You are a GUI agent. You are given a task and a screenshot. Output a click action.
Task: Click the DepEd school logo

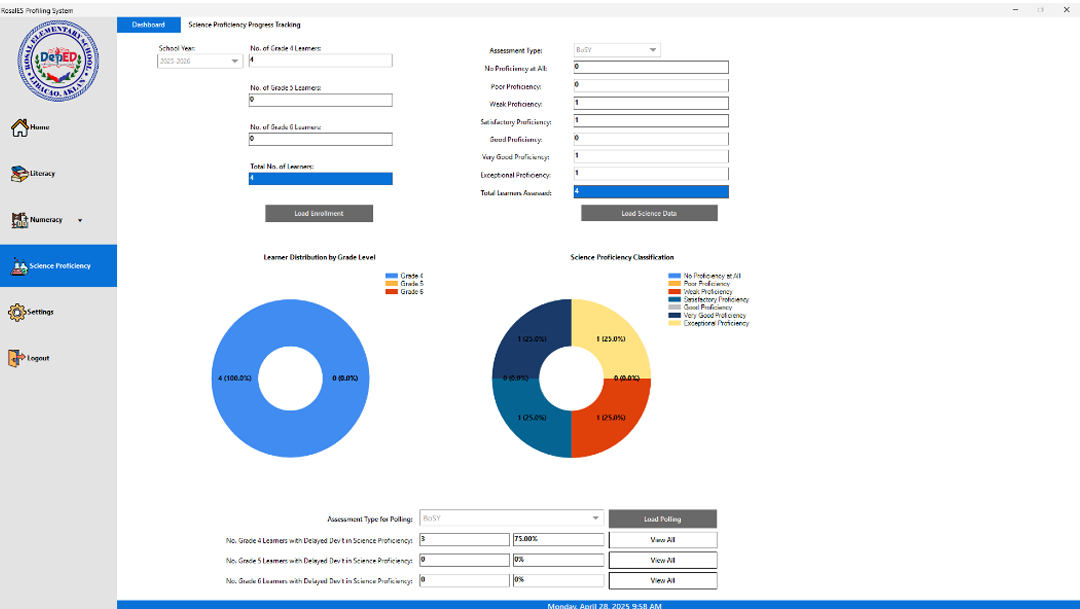pyautogui.click(x=58, y=60)
